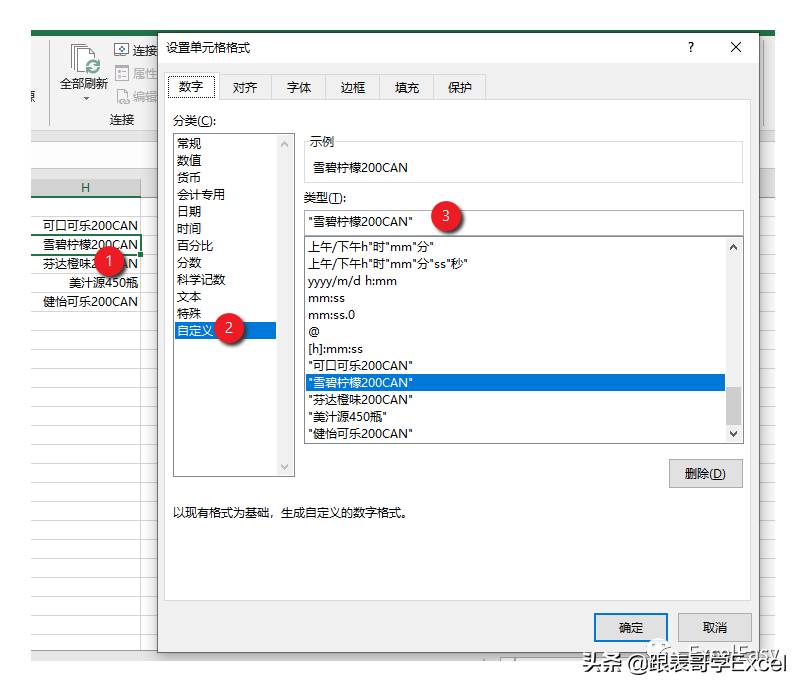Image resolution: width=804 pixels, height=691 pixels.
Task: Choose the @ text format
Action: tap(515, 332)
